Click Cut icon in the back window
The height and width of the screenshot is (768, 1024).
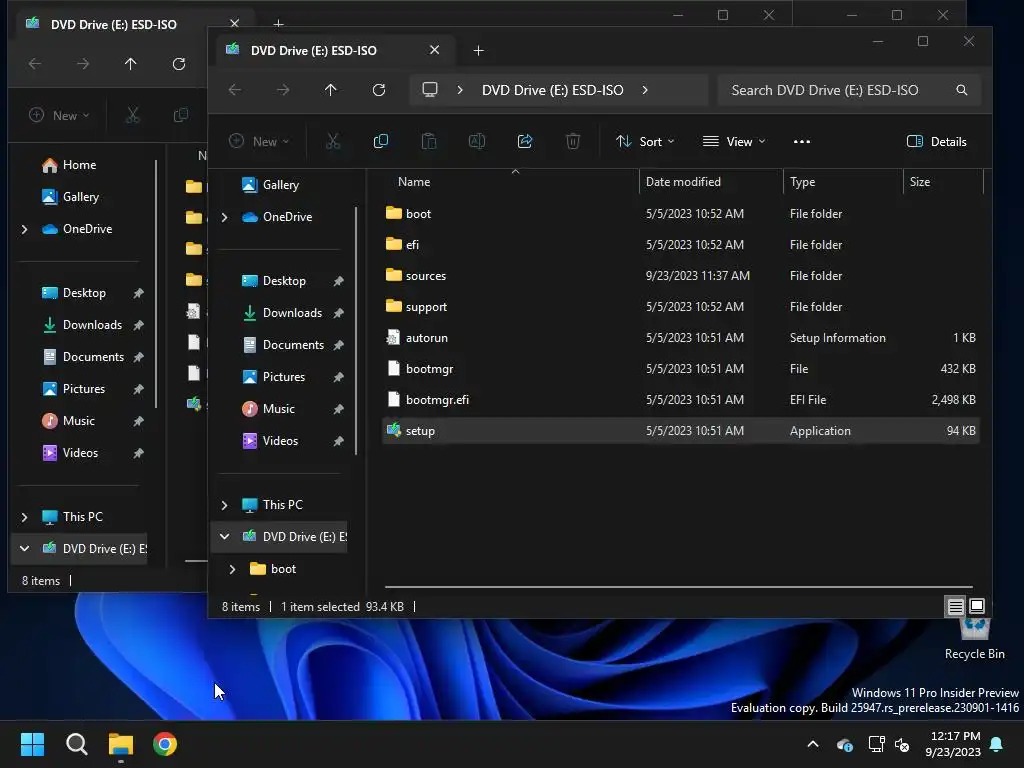pyautogui.click(x=133, y=116)
